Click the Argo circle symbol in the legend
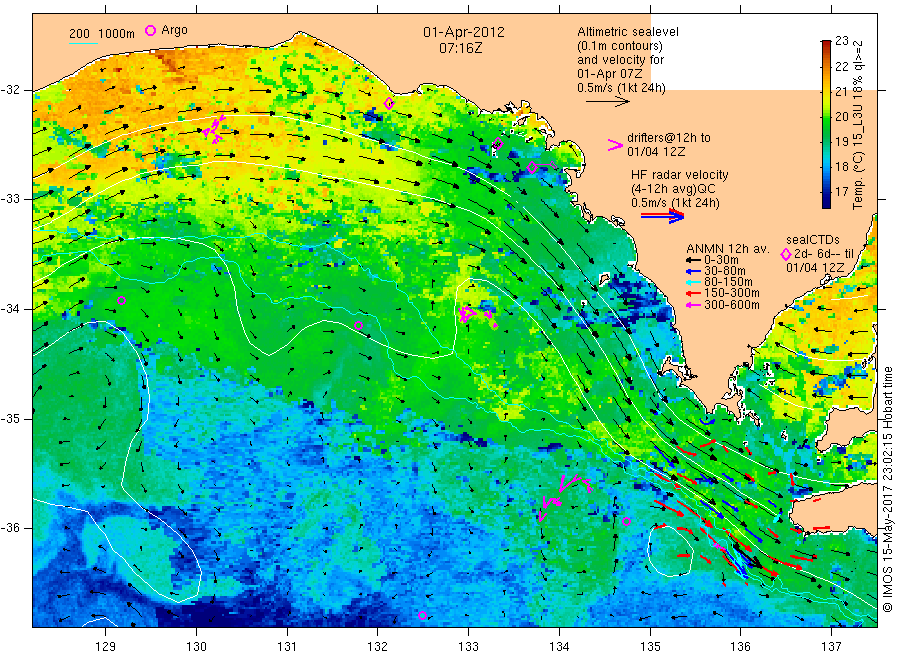900x660 pixels. coord(150,31)
